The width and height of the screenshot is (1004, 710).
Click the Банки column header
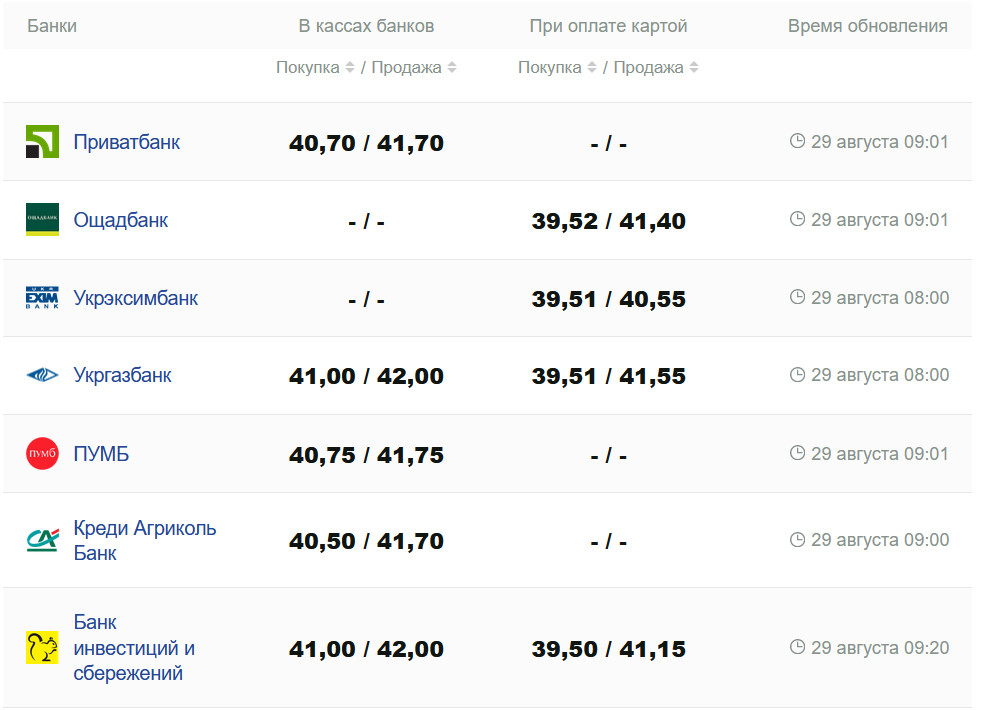52,27
